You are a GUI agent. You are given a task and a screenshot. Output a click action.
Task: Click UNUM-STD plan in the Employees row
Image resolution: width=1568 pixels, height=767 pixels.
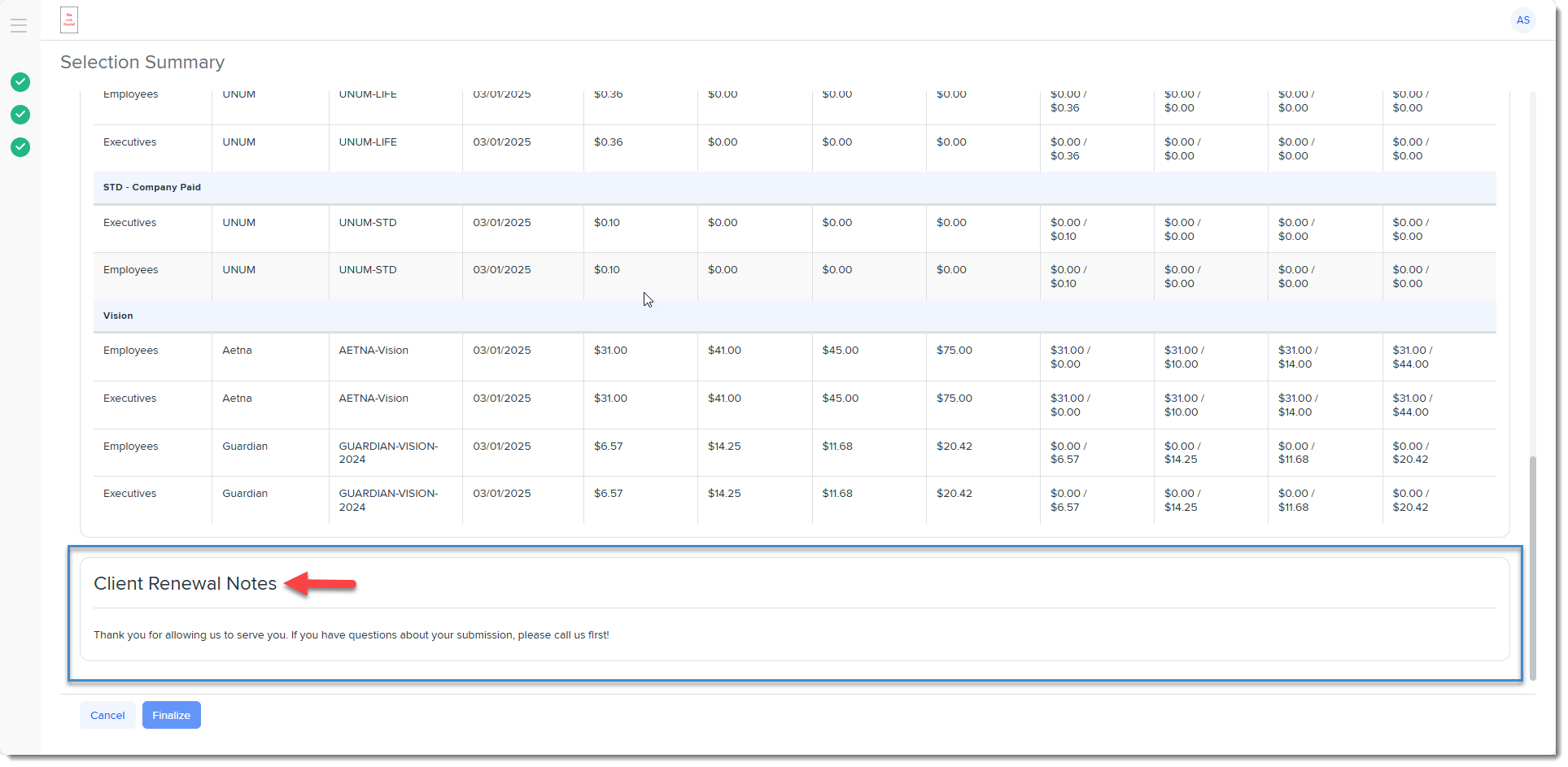368,270
